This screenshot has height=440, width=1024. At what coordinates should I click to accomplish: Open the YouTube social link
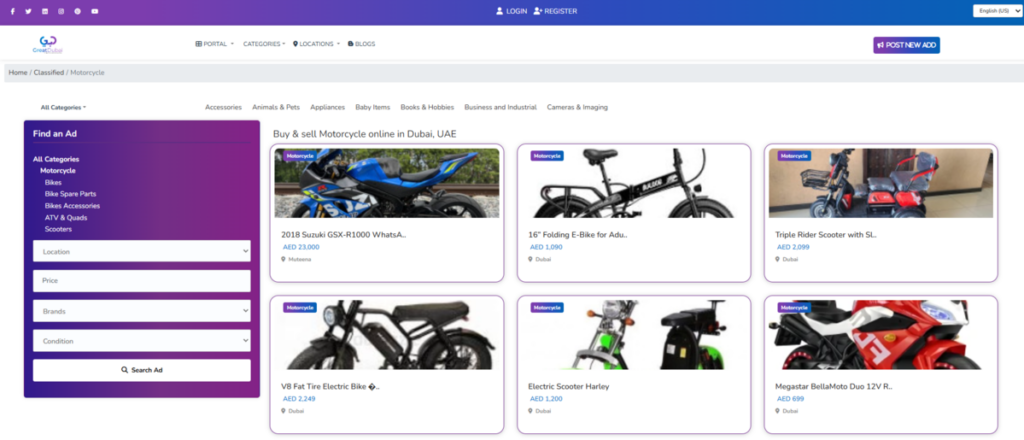95,11
